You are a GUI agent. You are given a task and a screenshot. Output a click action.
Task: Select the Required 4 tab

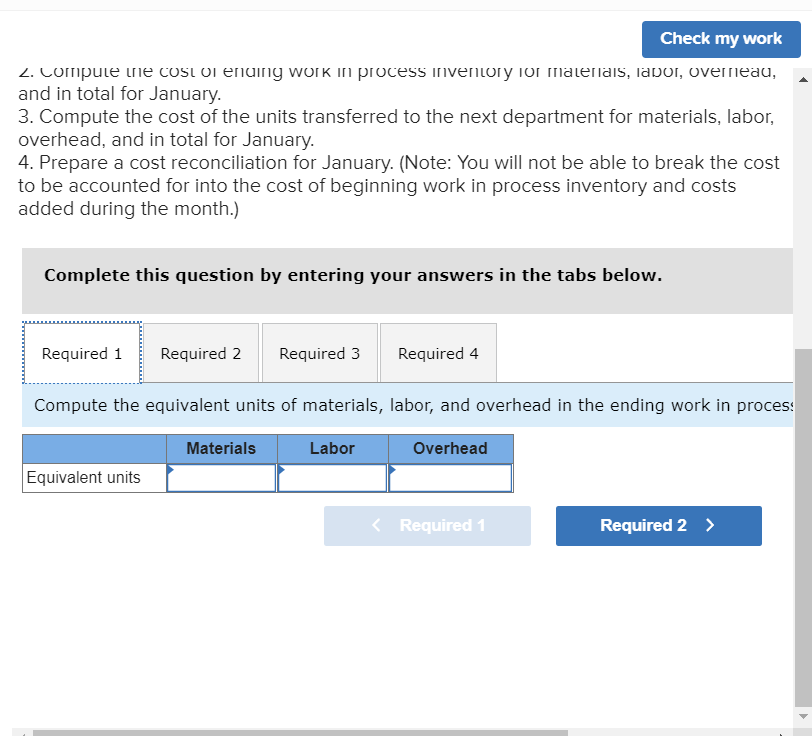[438, 353]
